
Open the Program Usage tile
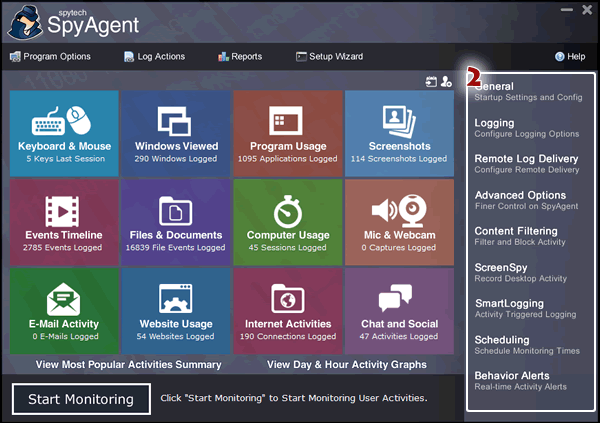point(288,134)
